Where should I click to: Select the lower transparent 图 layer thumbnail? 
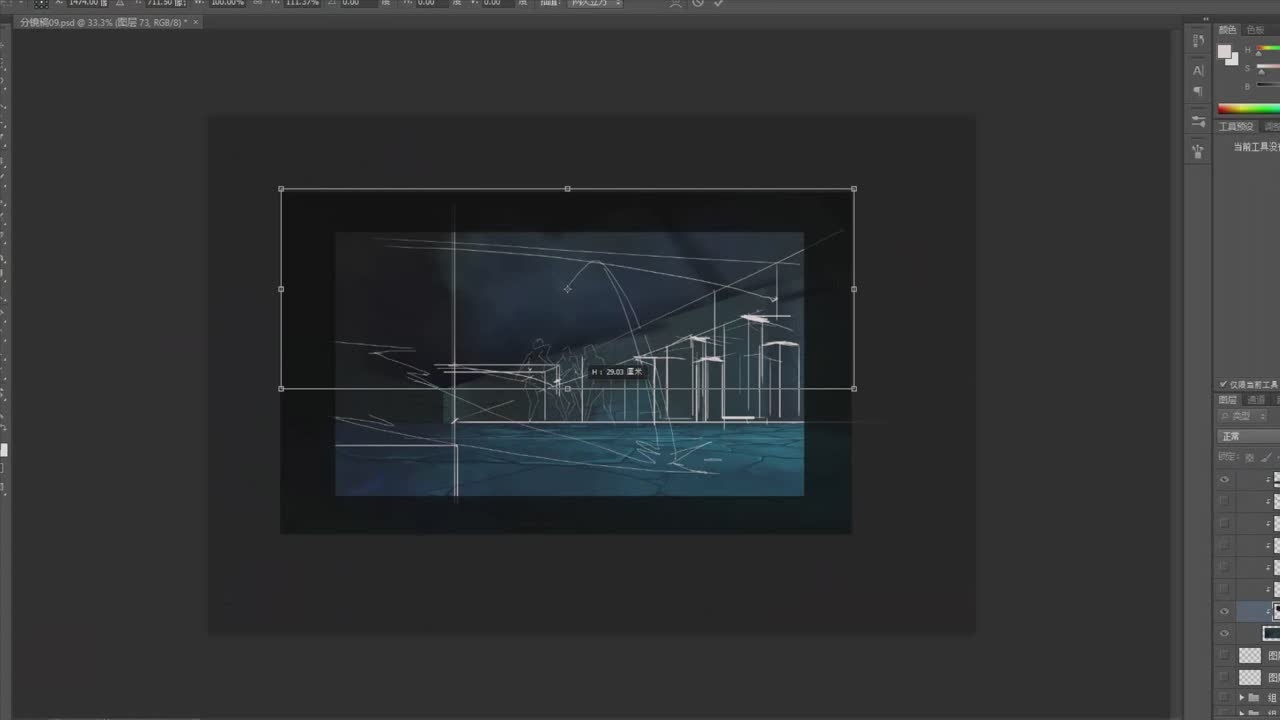(x=1250, y=677)
